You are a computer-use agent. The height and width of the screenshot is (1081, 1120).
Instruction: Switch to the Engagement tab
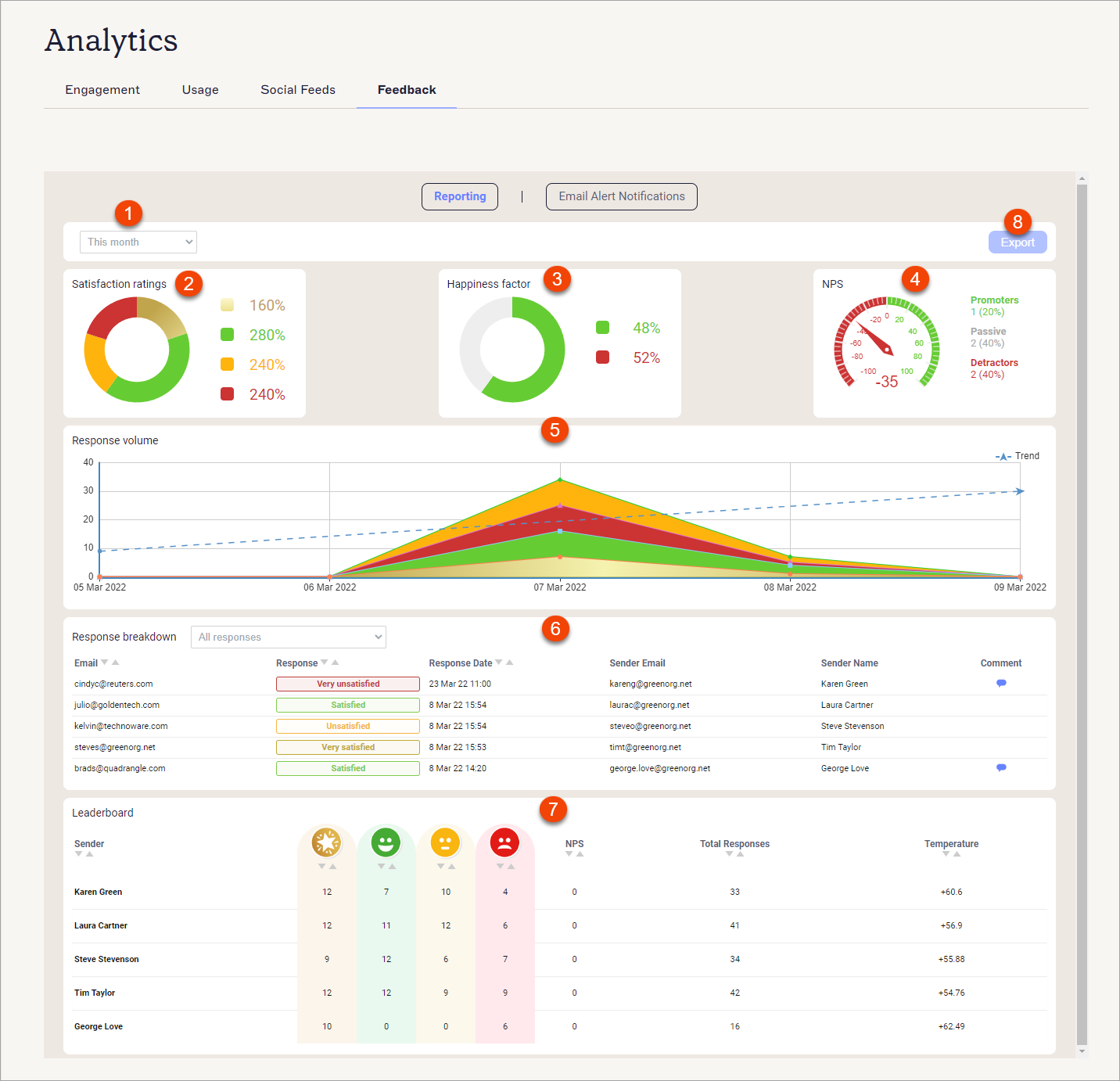coord(102,90)
